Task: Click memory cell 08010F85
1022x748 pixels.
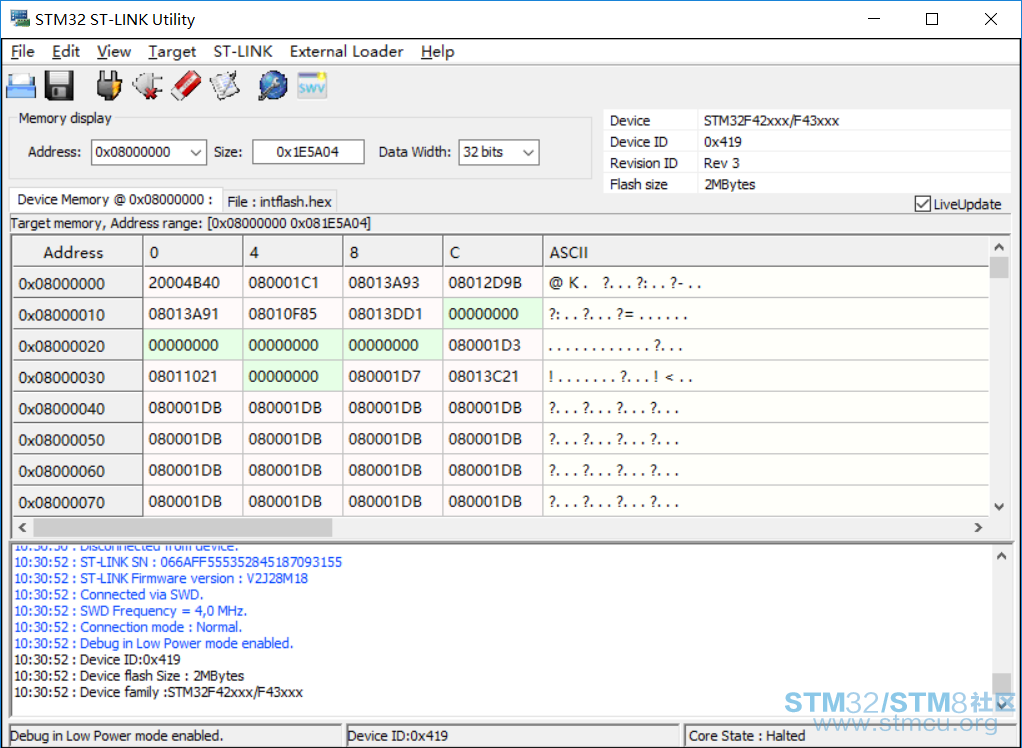Action: [293, 314]
